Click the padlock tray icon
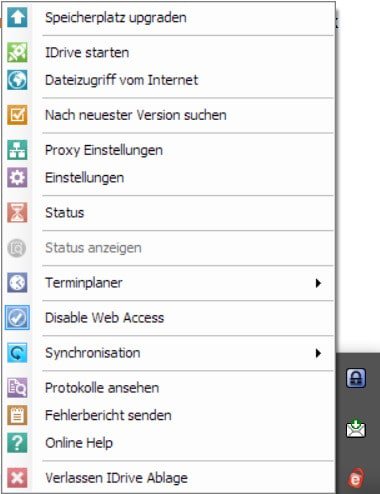The image size is (380, 494). 356,378
